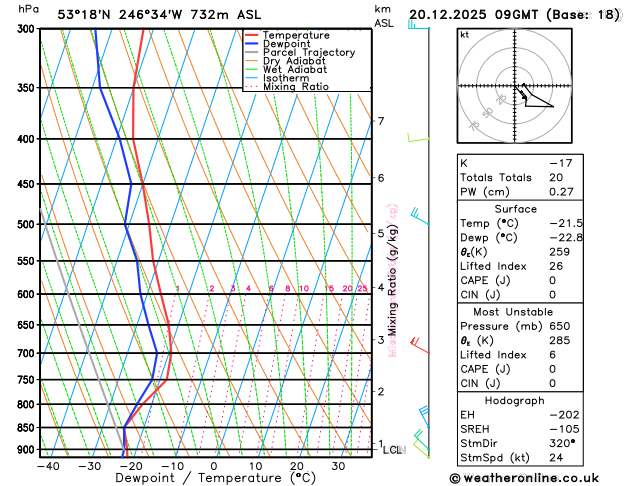Click the 'km ASL' altitude axis label
The width and height of the screenshot is (629, 486).
tap(384, 16)
